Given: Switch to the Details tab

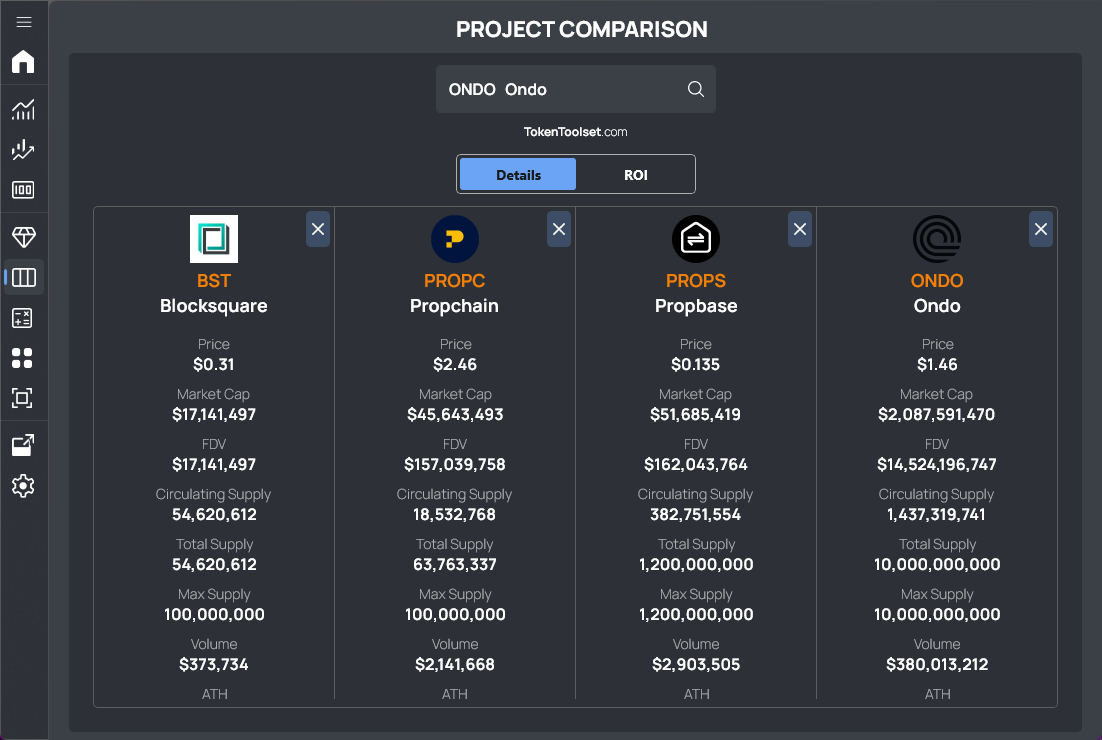Looking at the screenshot, I should coord(518,174).
